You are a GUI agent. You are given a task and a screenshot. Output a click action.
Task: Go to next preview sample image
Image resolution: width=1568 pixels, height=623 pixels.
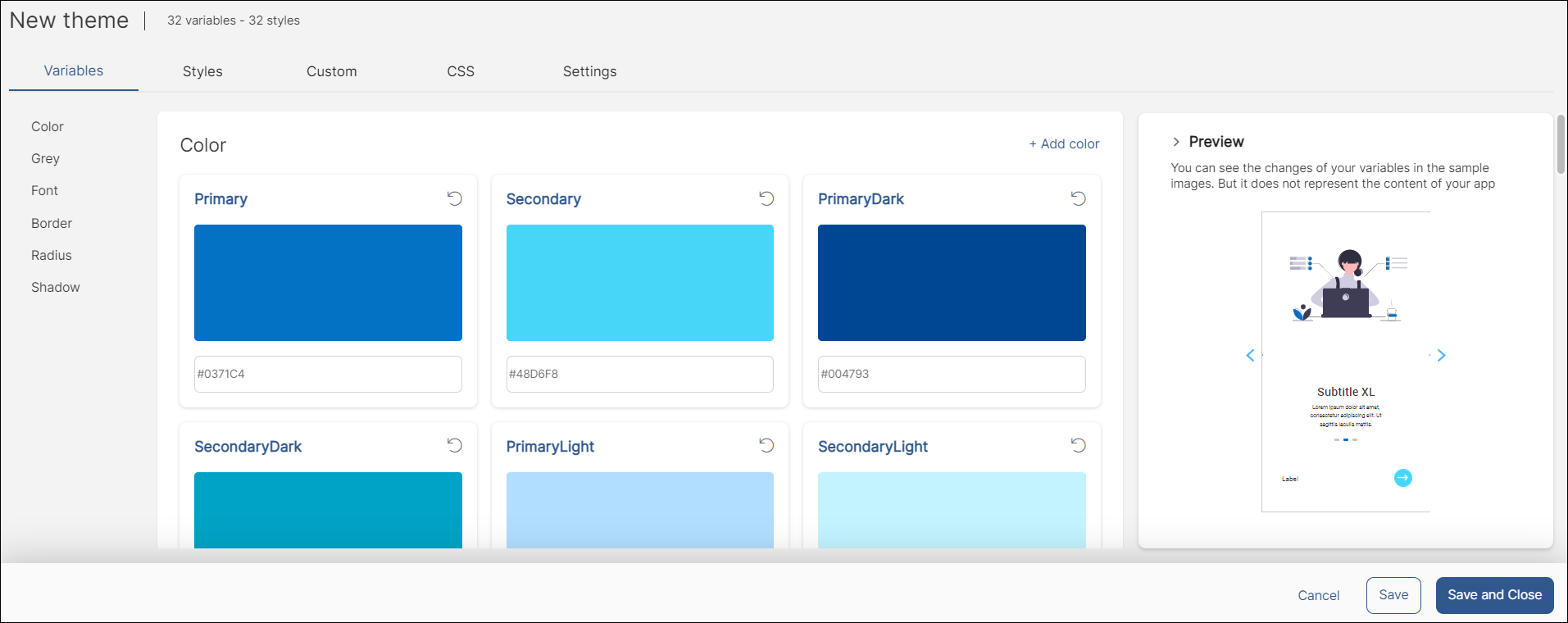(1441, 355)
